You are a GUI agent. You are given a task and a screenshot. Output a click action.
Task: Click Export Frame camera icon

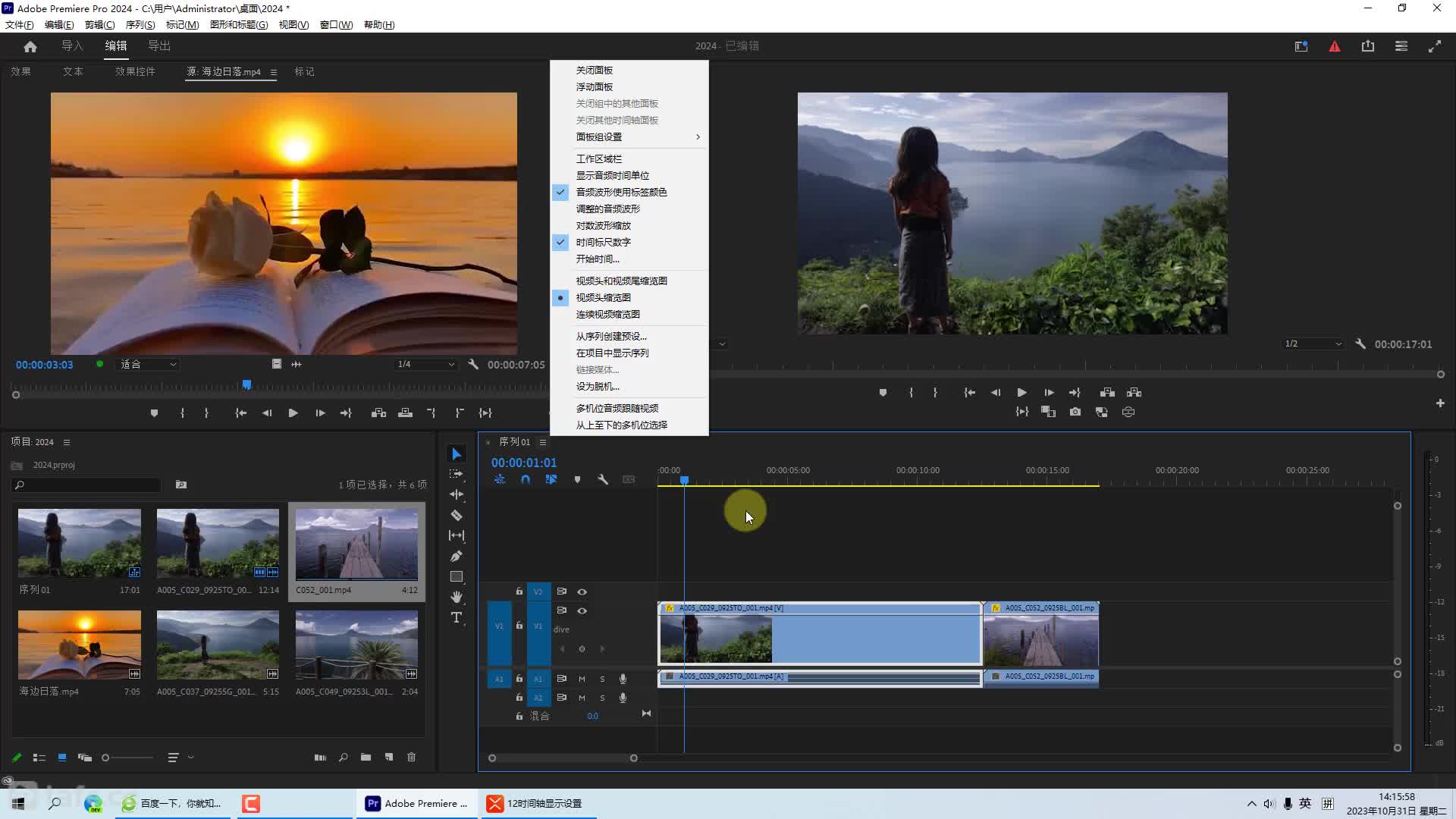click(x=1075, y=412)
